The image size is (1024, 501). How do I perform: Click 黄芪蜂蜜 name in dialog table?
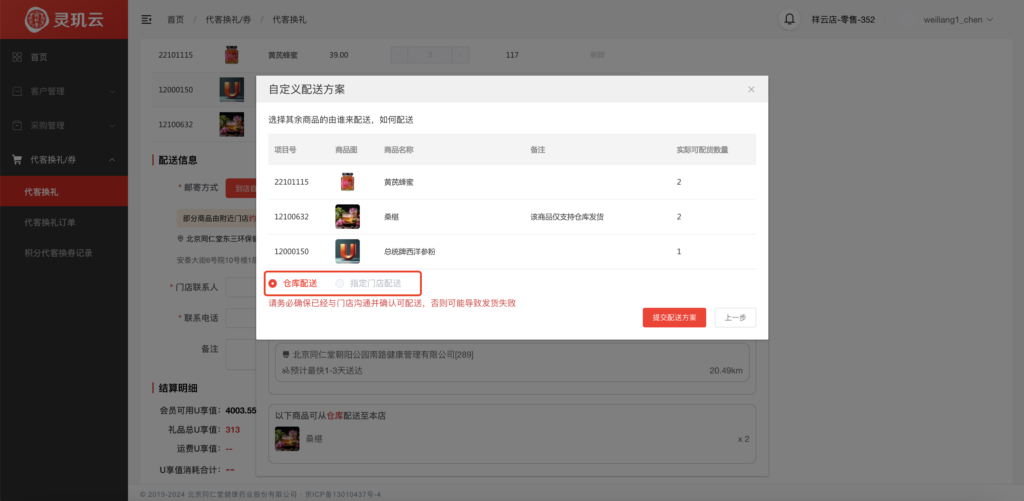[398, 182]
